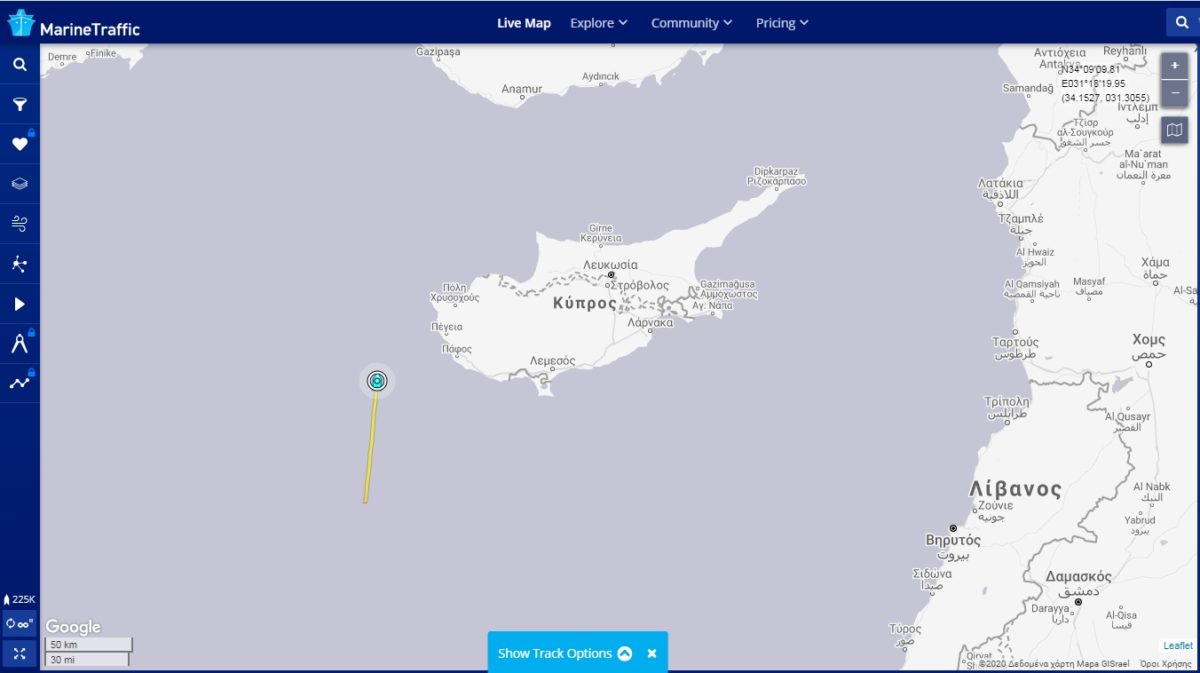Expand the Explore dropdown menu
1200x673 pixels.
click(x=598, y=23)
